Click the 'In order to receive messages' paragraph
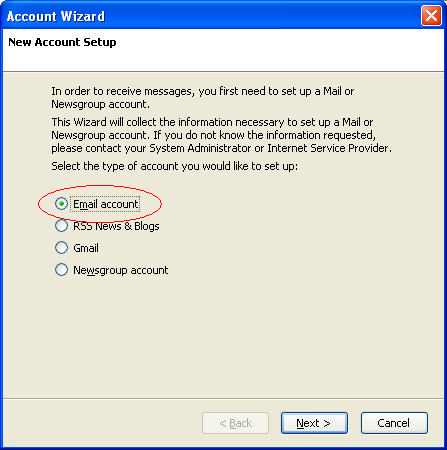Screen dimensions: 447x450 pos(203,97)
